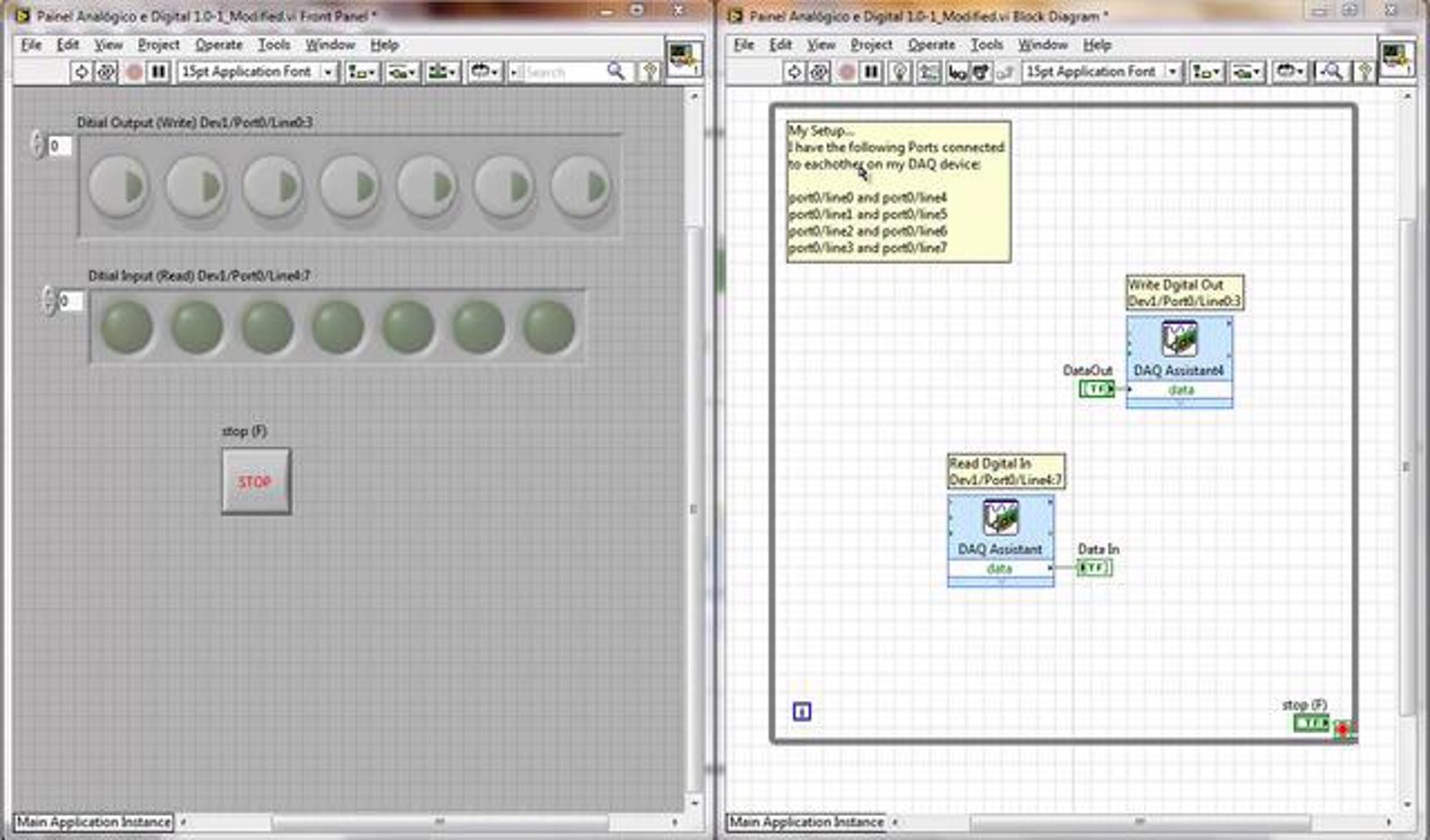Click Abort Execution on Front Panel toolbar
Image resolution: width=1430 pixels, height=840 pixels.
(x=135, y=72)
